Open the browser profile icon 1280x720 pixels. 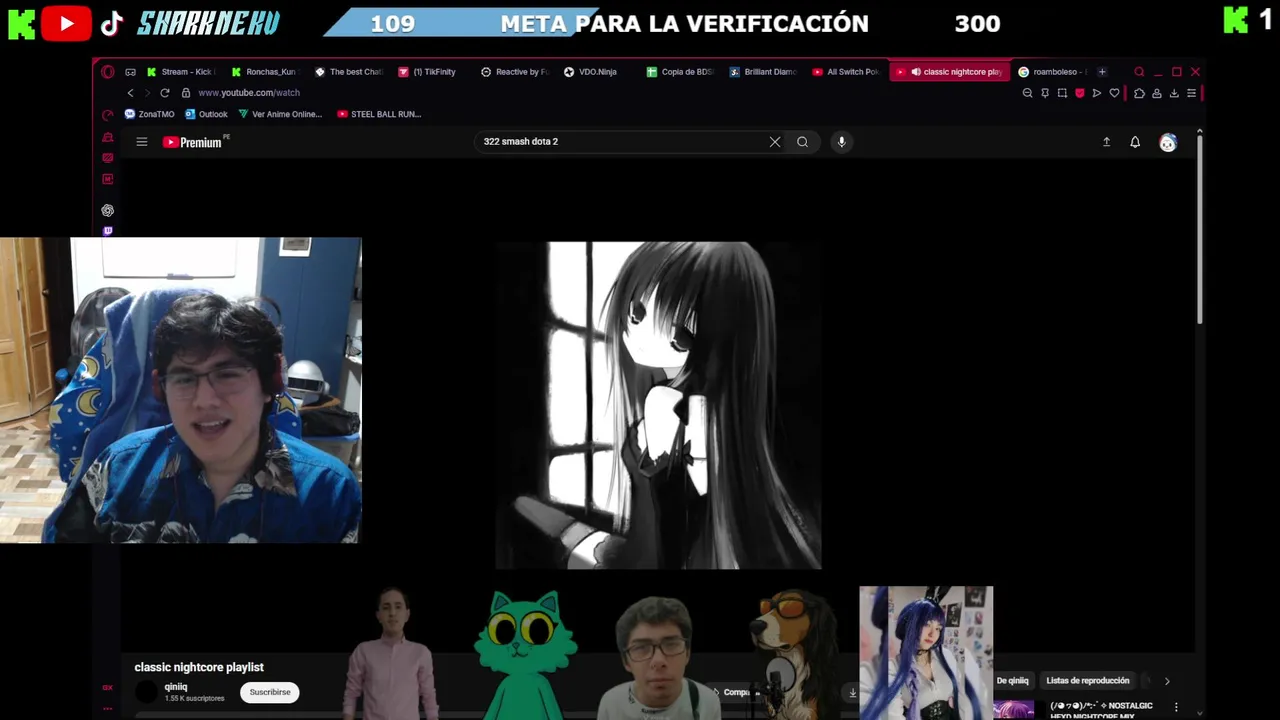[x=1157, y=93]
